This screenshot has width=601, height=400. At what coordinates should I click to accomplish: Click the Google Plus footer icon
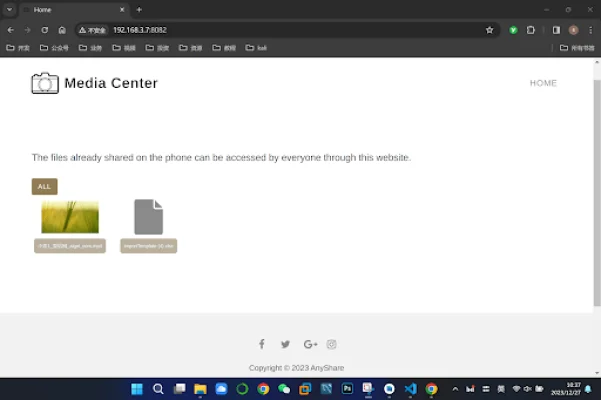pyautogui.click(x=310, y=344)
